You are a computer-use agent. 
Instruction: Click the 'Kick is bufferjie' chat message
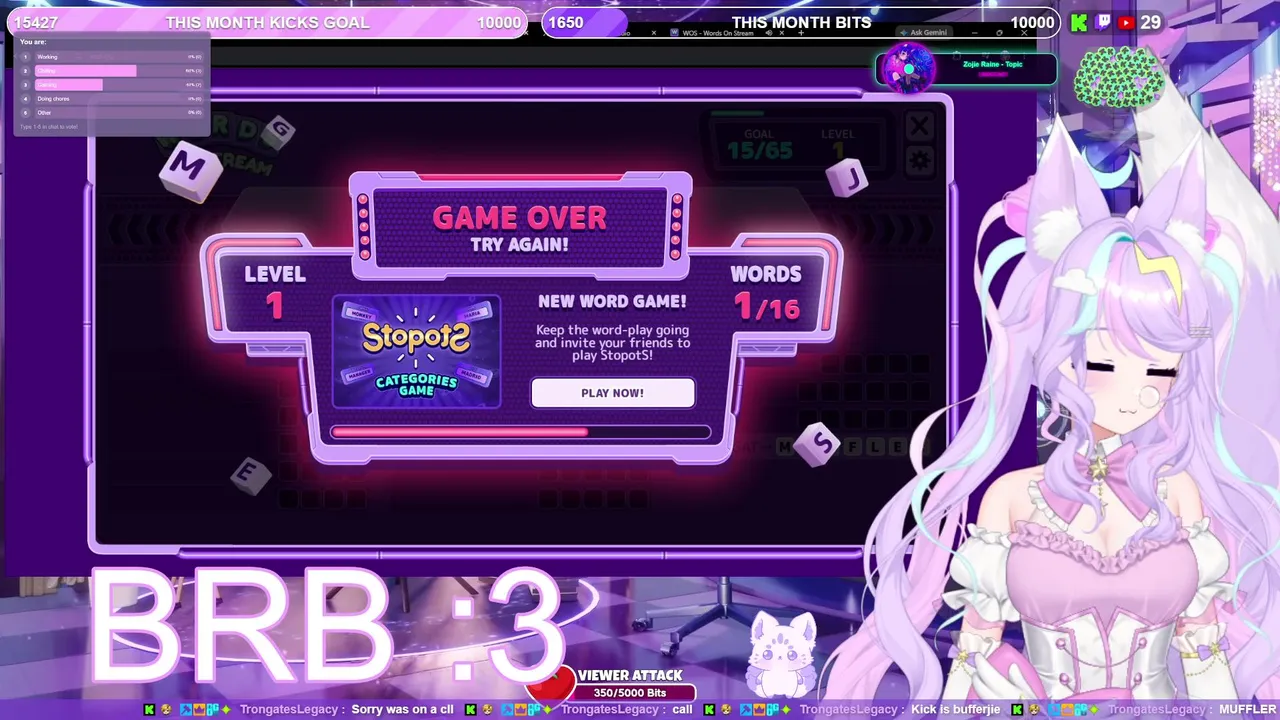click(955, 710)
